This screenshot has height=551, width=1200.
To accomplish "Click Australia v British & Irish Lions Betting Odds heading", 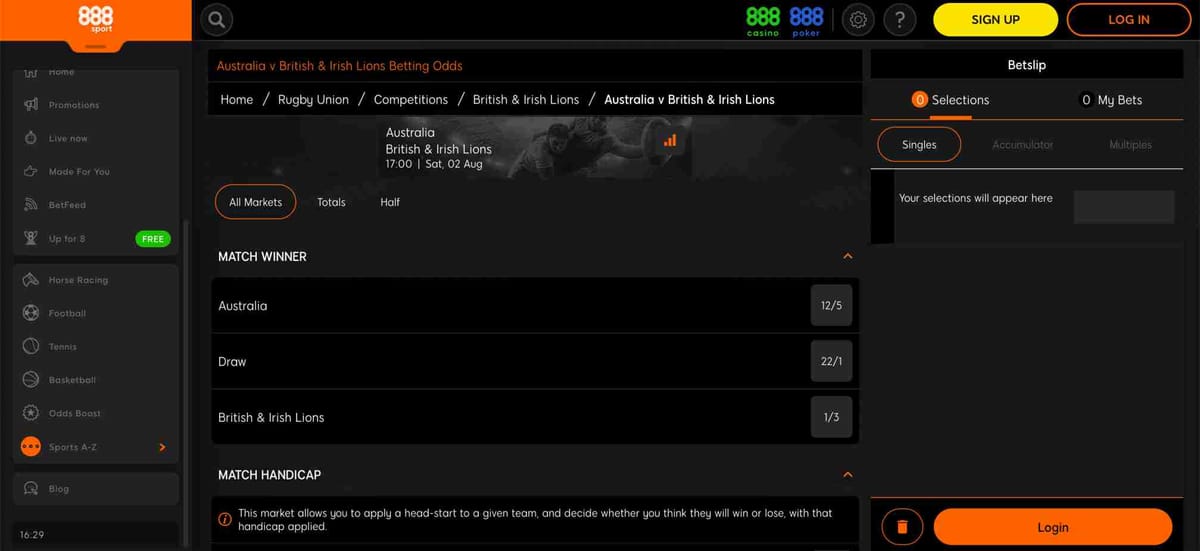I will click(339, 66).
